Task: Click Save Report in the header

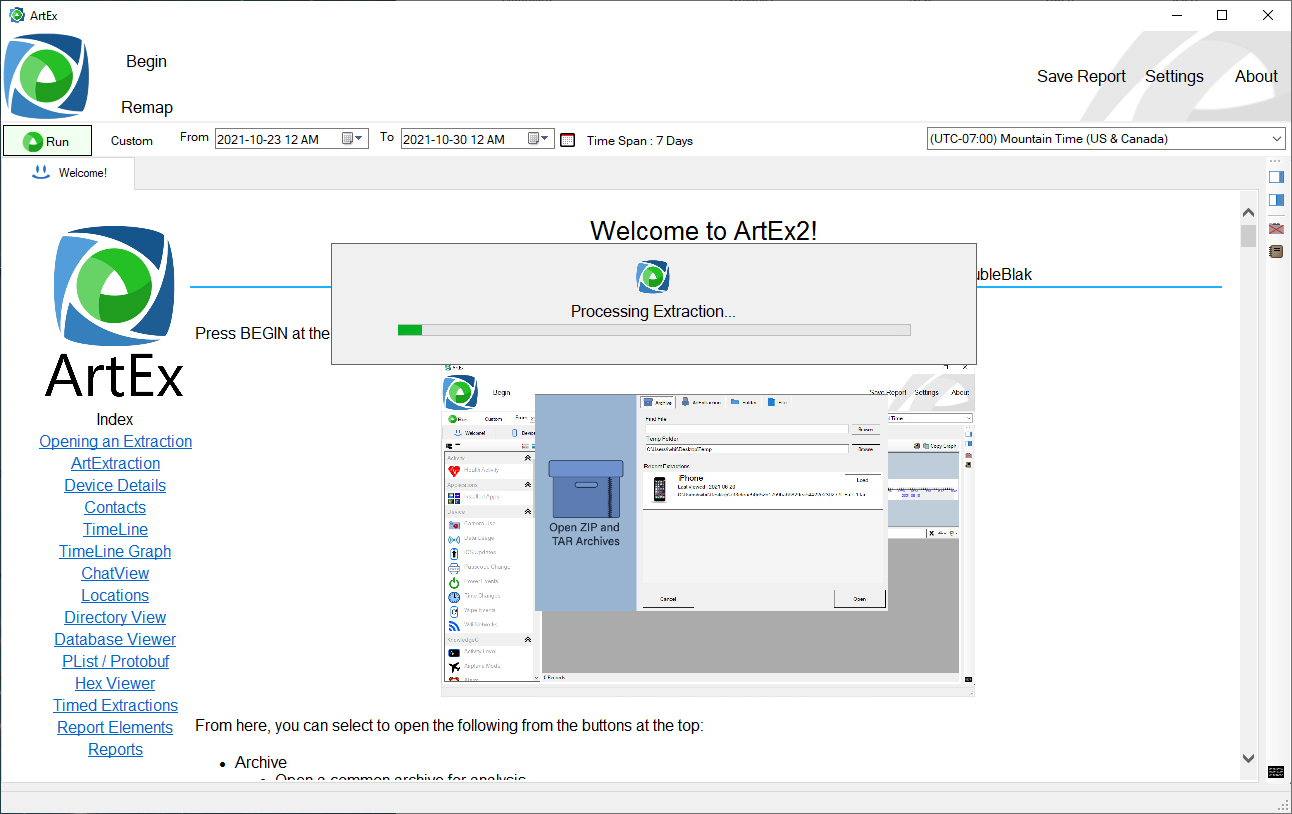Action: pos(1081,77)
